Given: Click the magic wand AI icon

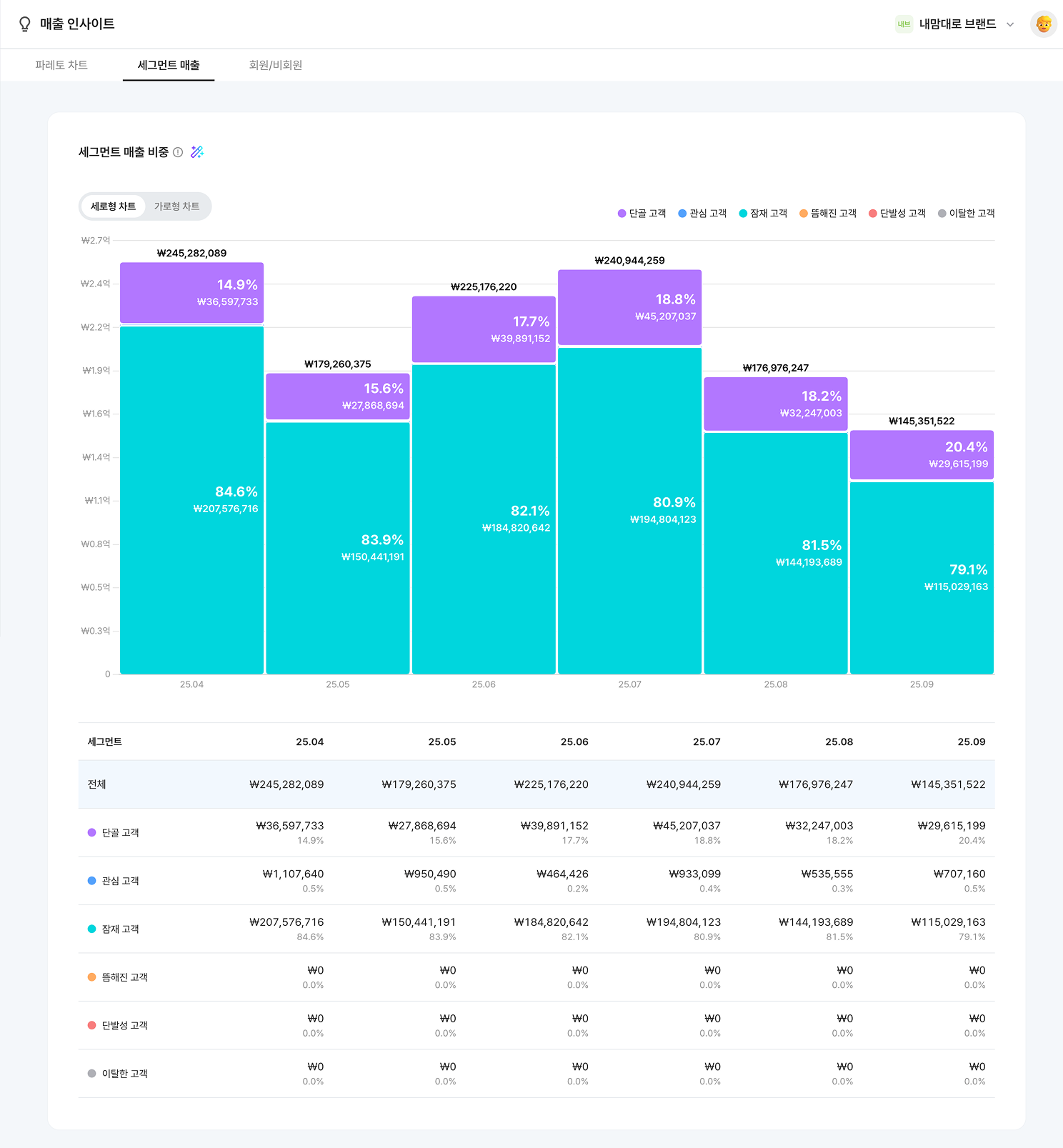Looking at the screenshot, I should (197, 152).
